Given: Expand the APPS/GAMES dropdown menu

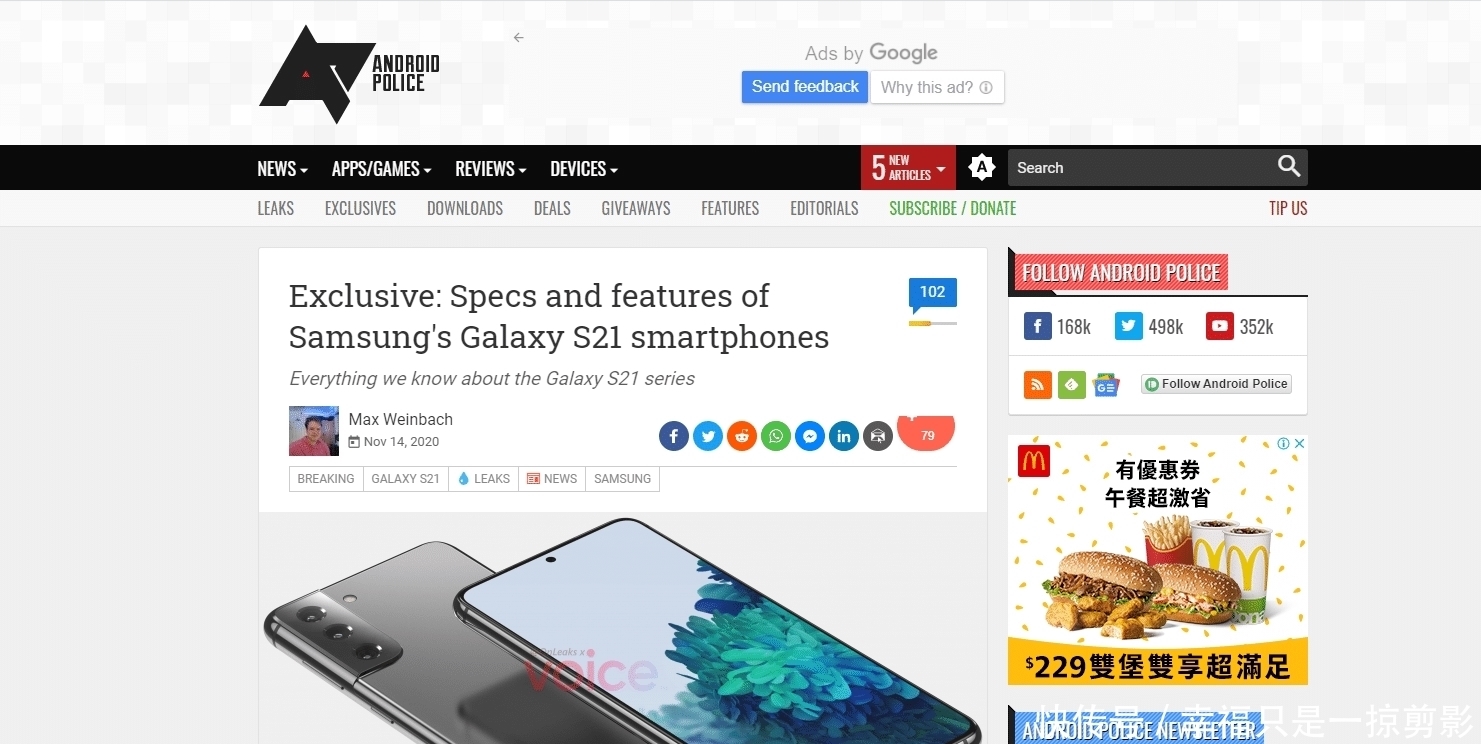Looking at the screenshot, I should tap(381, 169).
